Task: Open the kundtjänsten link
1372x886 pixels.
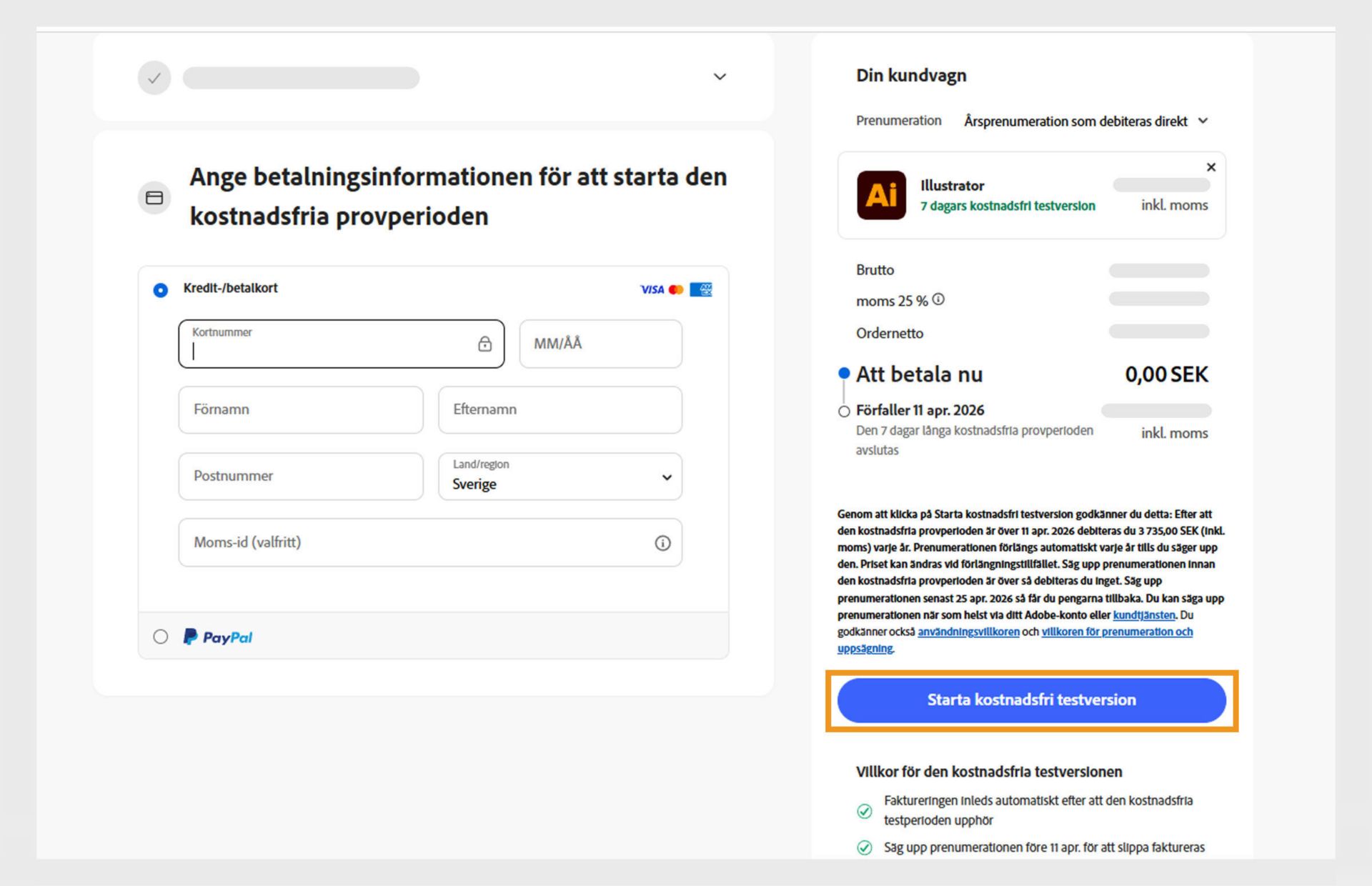Action: (1144, 615)
